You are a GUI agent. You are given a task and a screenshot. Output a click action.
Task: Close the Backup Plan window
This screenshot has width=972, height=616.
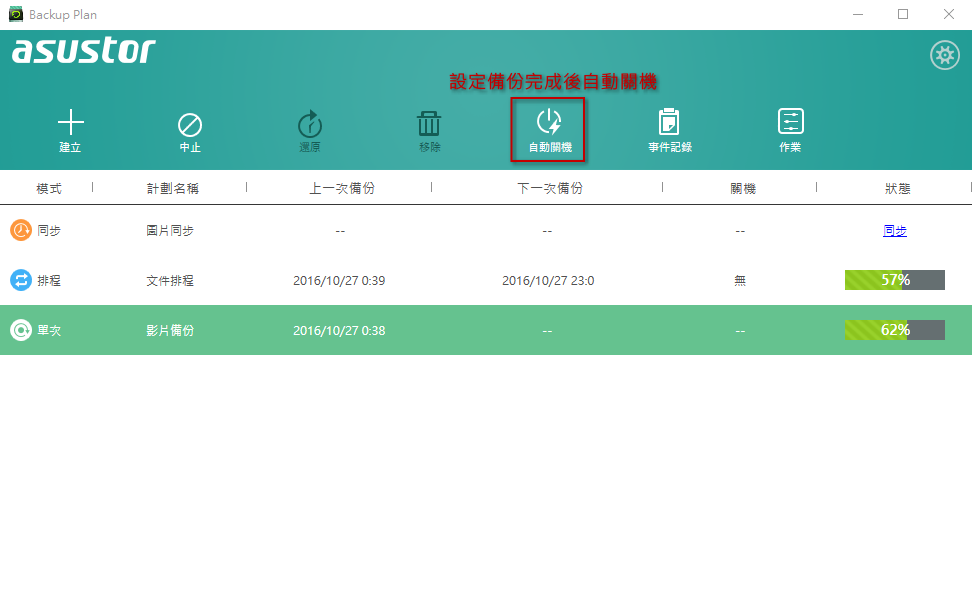coord(949,14)
